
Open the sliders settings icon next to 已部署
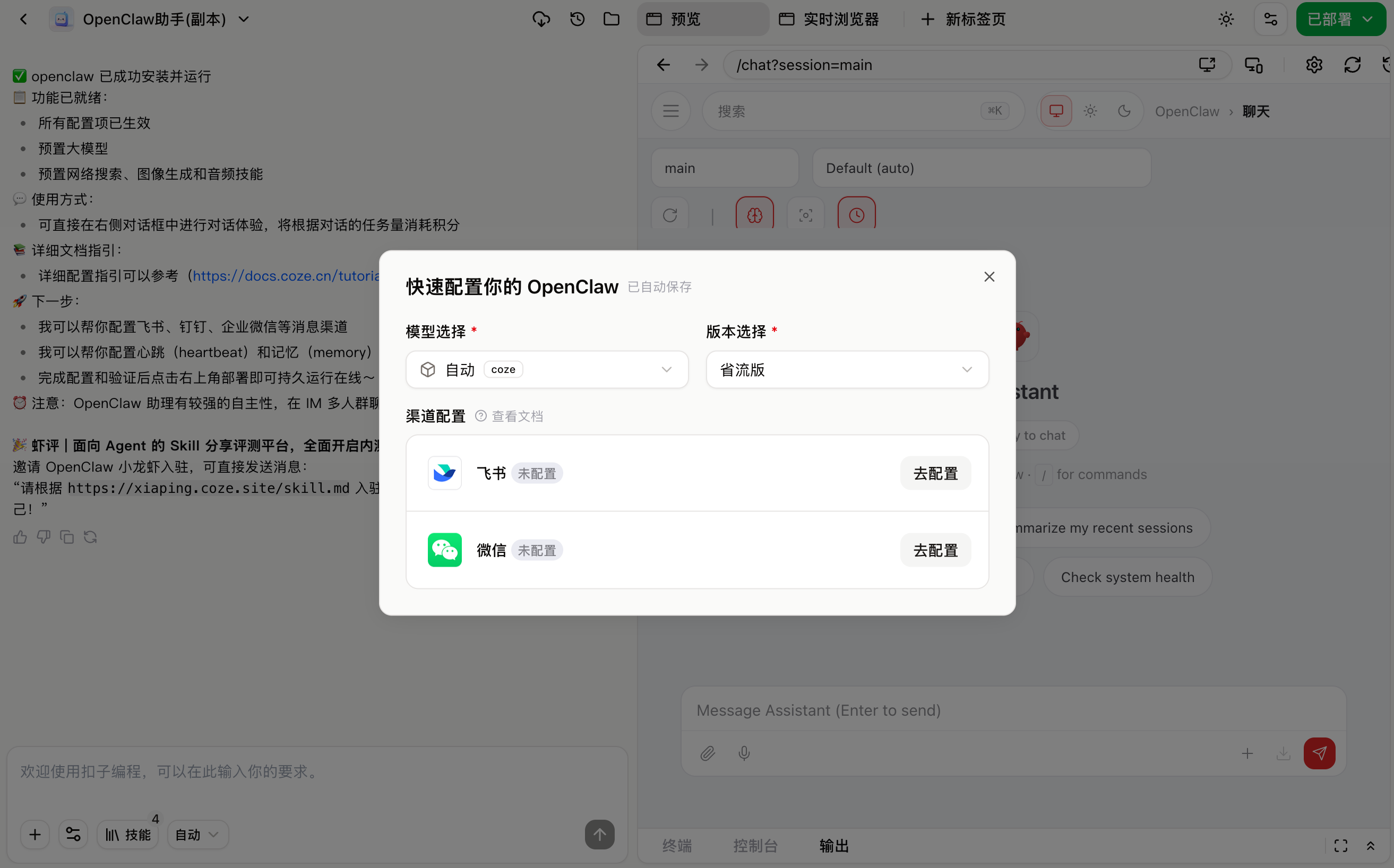click(x=1270, y=20)
